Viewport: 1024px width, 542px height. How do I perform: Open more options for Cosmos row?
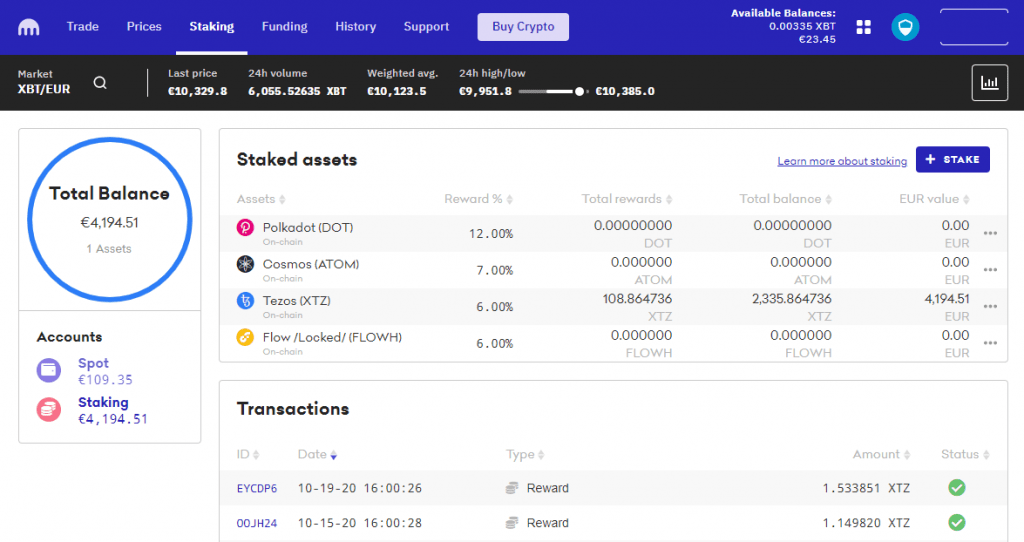click(x=990, y=270)
